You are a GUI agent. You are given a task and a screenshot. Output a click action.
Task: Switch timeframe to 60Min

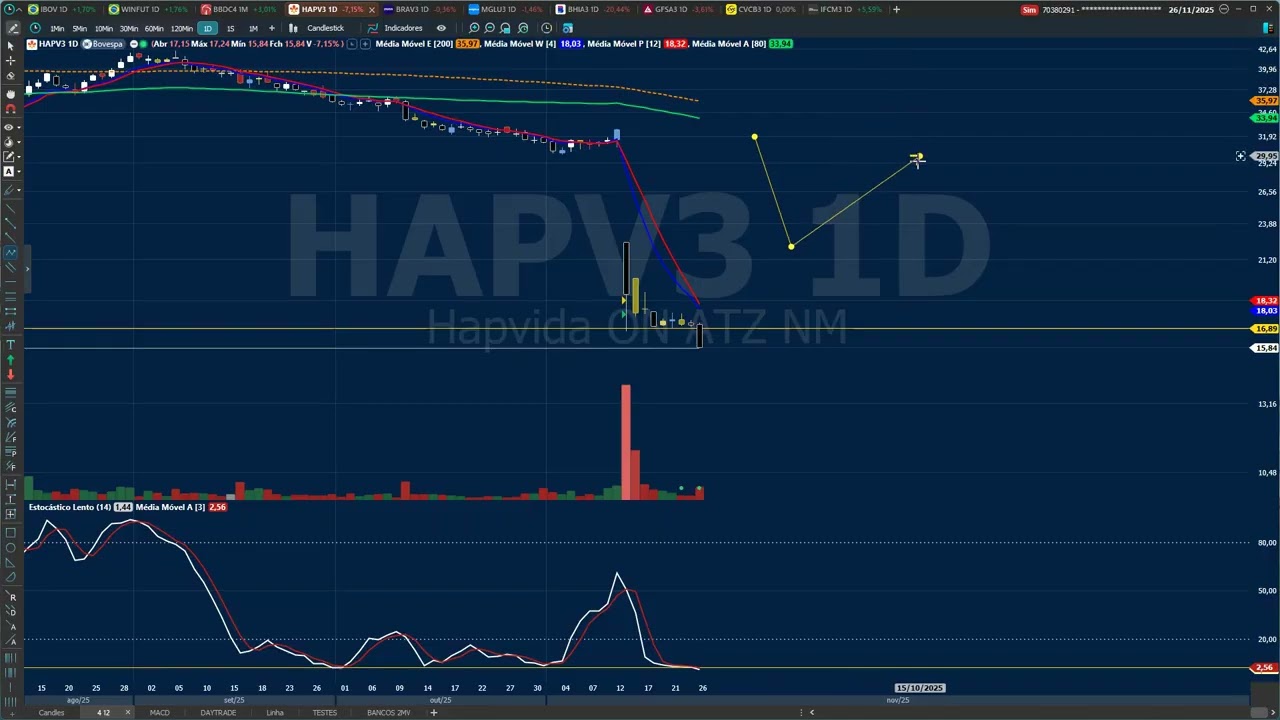coord(154,28)
